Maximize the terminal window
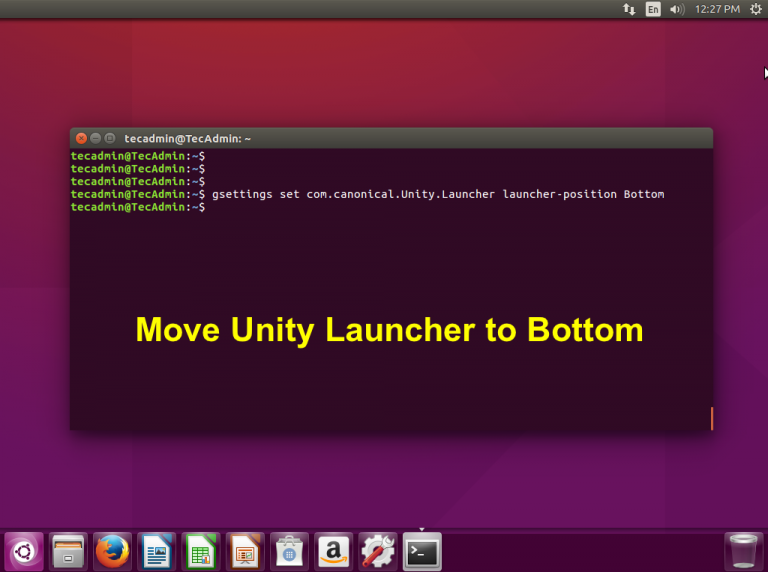 [111, 138]
